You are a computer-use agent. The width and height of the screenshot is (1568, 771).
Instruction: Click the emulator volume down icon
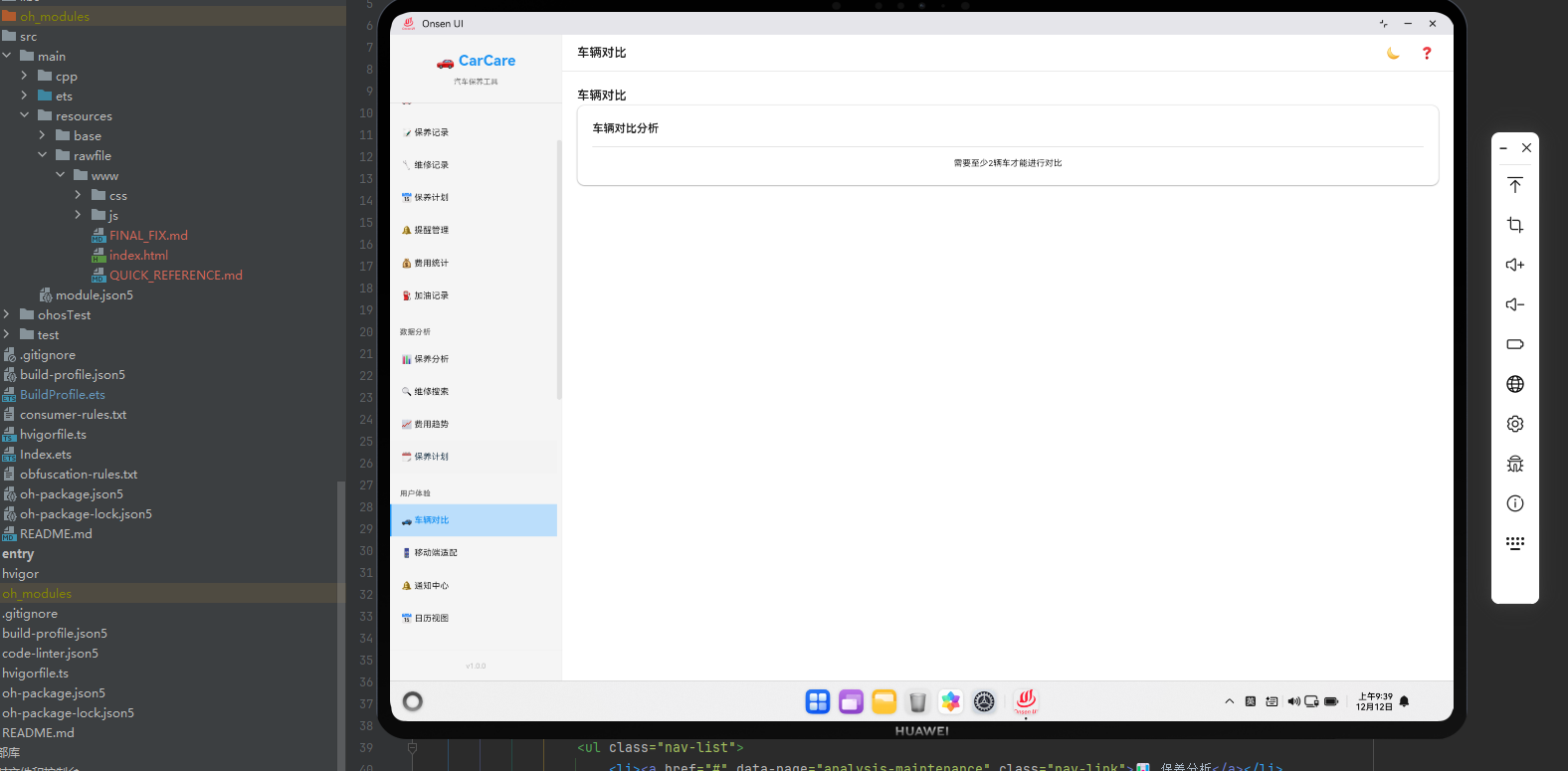tap(1515, 304)
